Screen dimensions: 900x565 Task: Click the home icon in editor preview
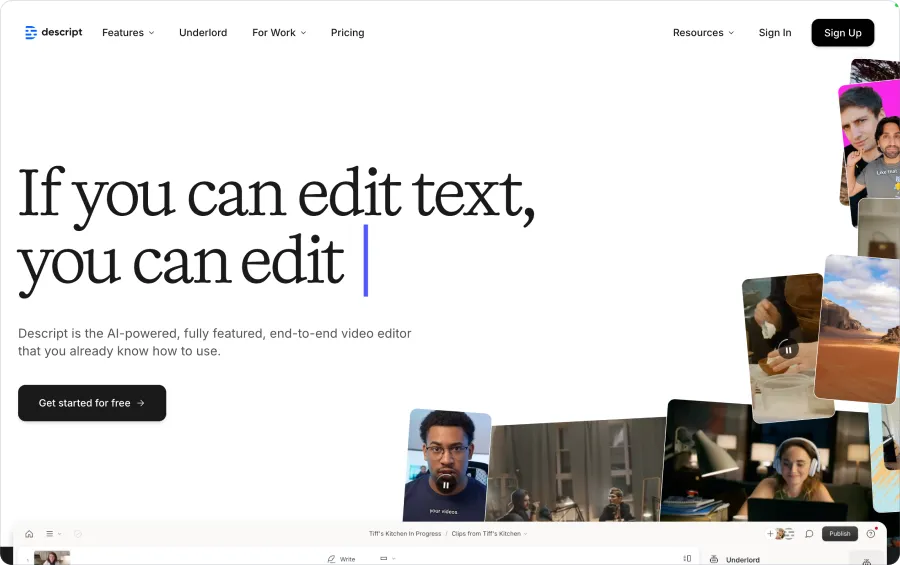(x=29, y=534)
